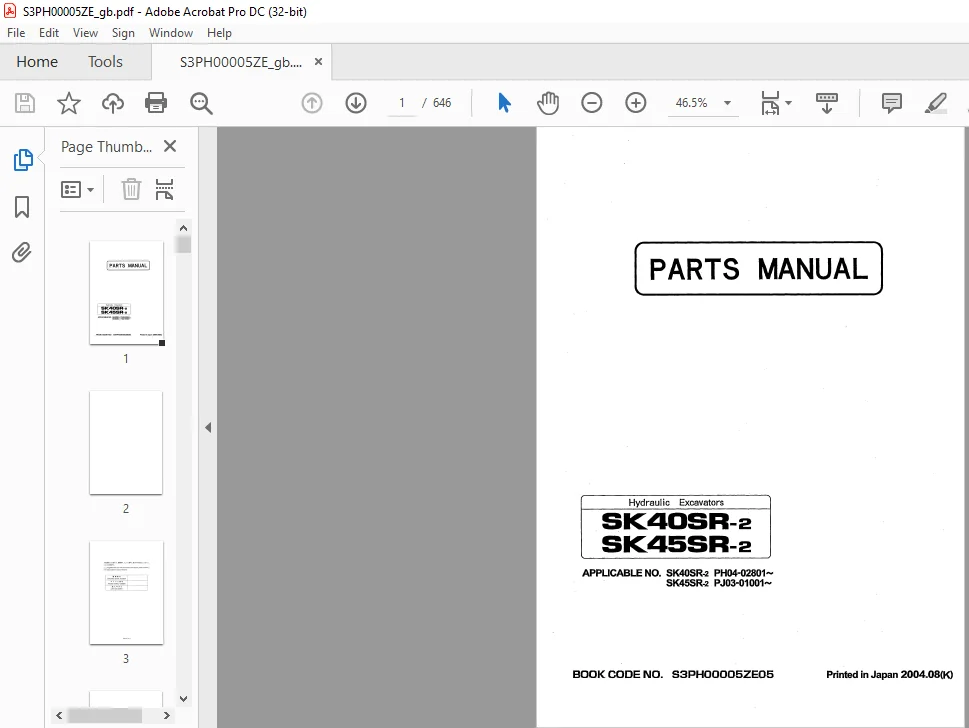
Task: Click the total page count 646
Action: click(x=442, y=103)
